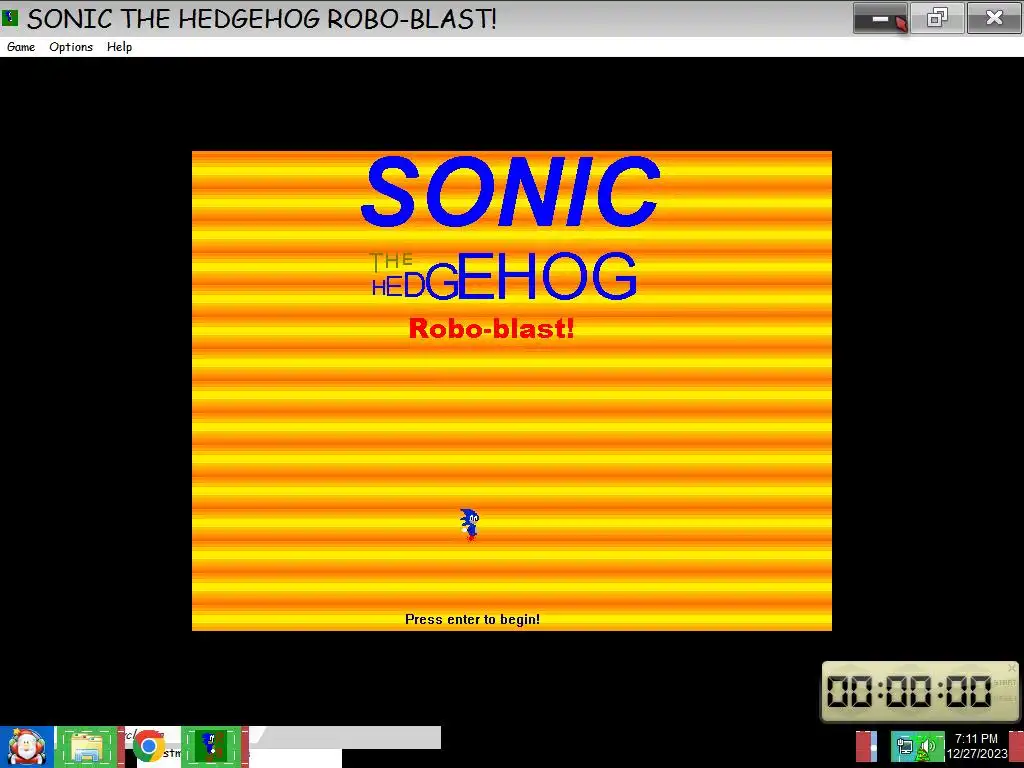Close the Sonic Robo-Blast window
The width and height of the screenshot is (1024, 768).
pyautogui.click(x=994, y=18)
